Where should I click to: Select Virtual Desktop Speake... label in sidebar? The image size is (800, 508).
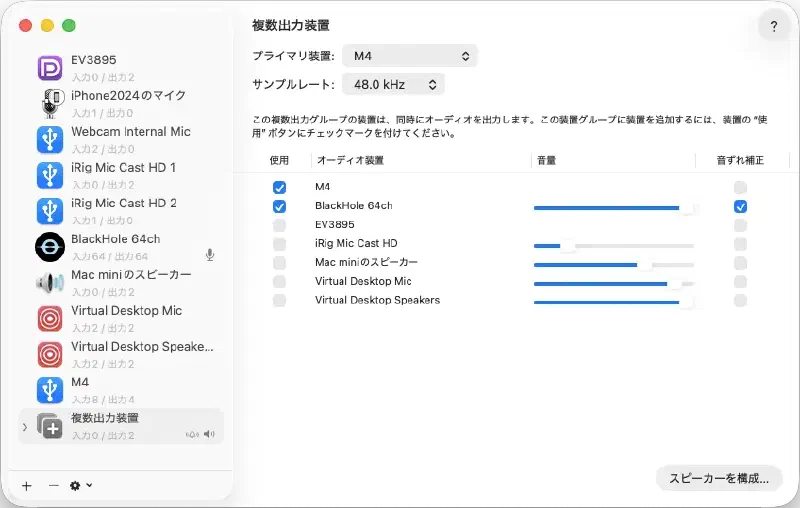click(142, 346)
